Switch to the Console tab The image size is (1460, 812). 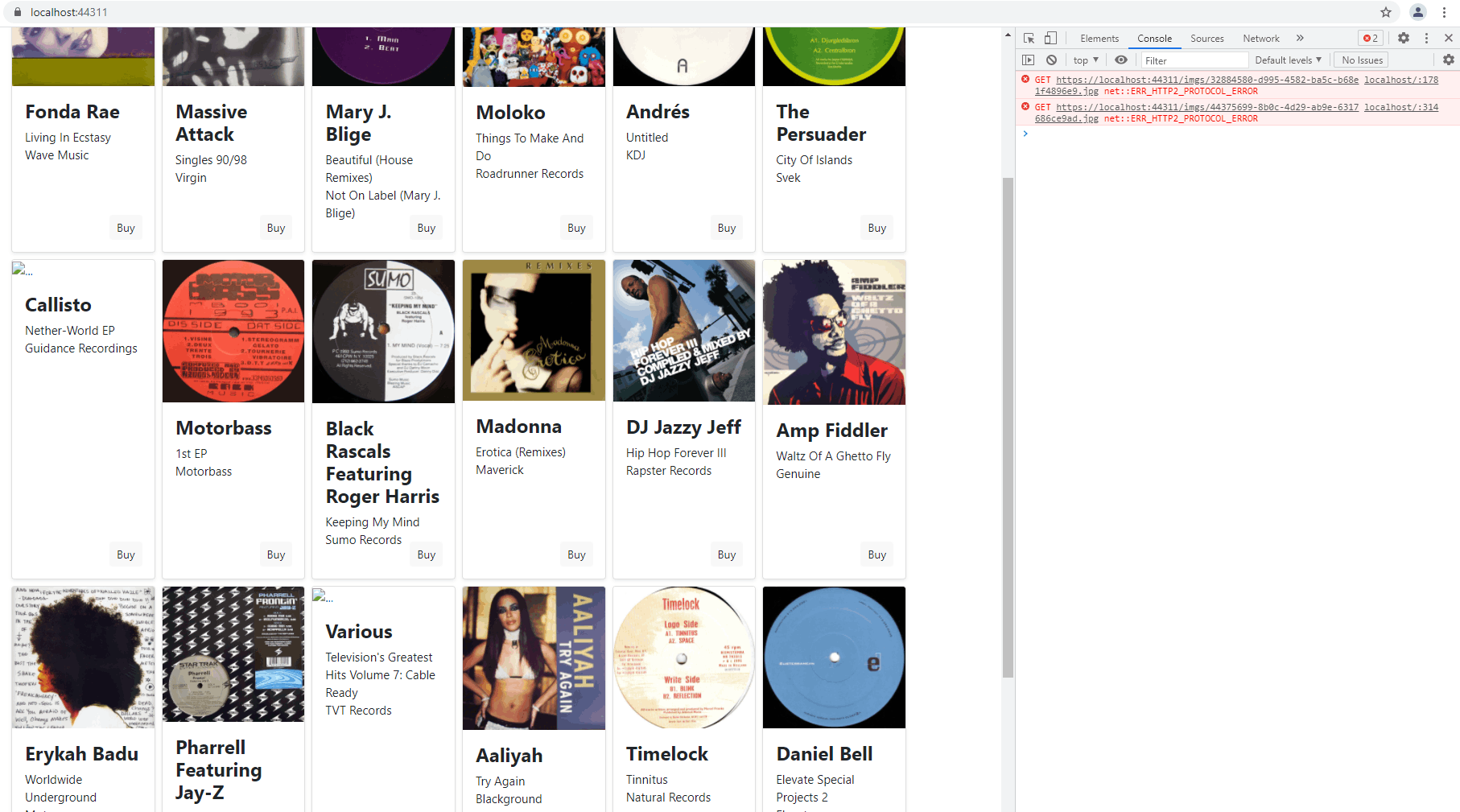pyautogui.click(x=1154, y=39)
